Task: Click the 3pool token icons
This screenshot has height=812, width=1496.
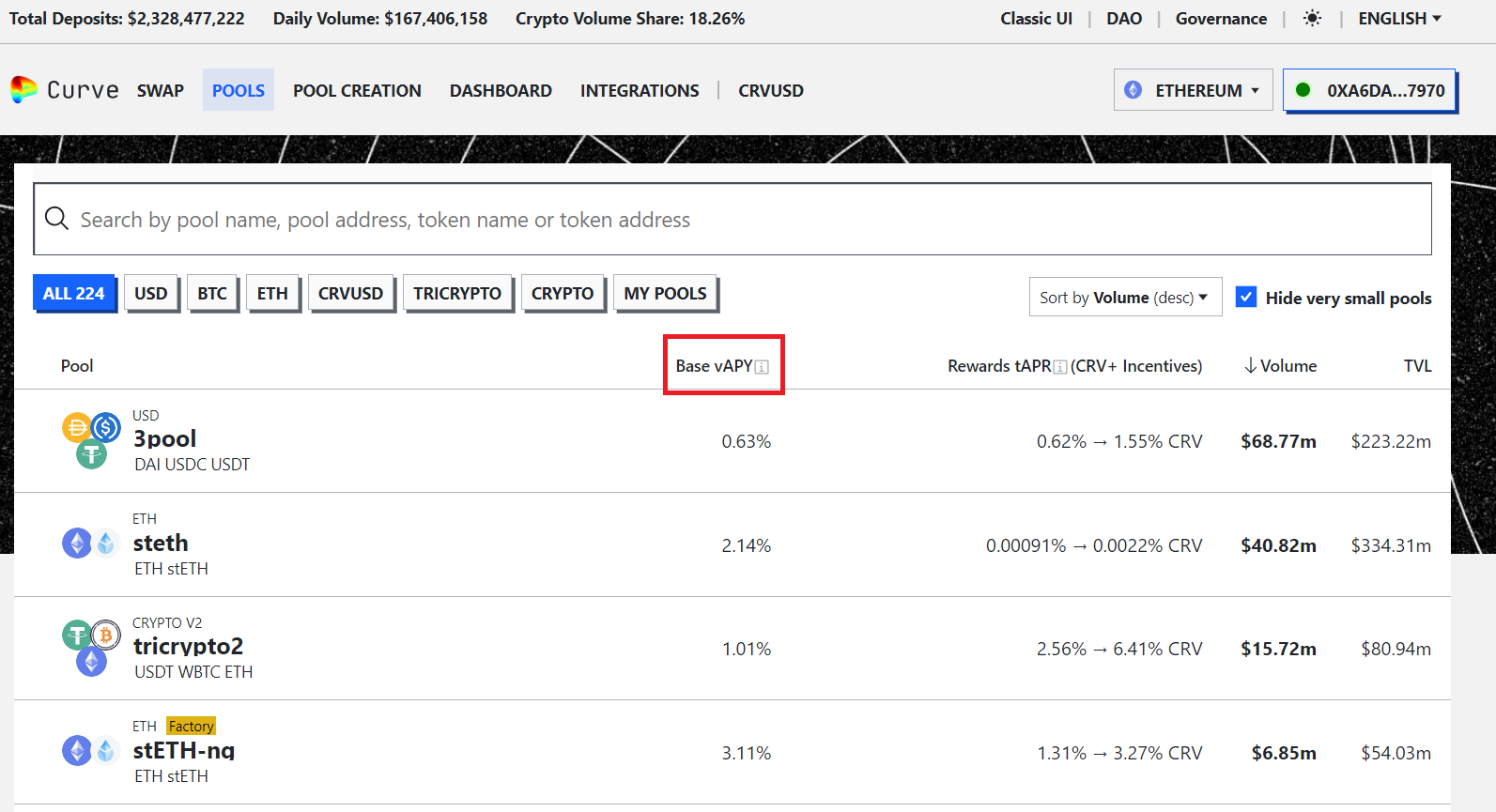Action: coord(91,440)
